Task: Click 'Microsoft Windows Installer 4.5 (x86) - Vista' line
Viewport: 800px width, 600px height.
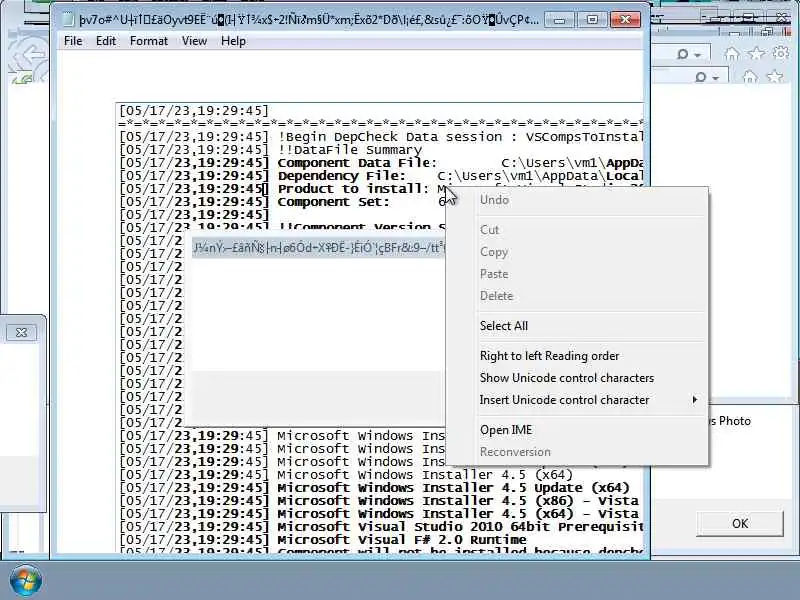Action: click(379, 501)
